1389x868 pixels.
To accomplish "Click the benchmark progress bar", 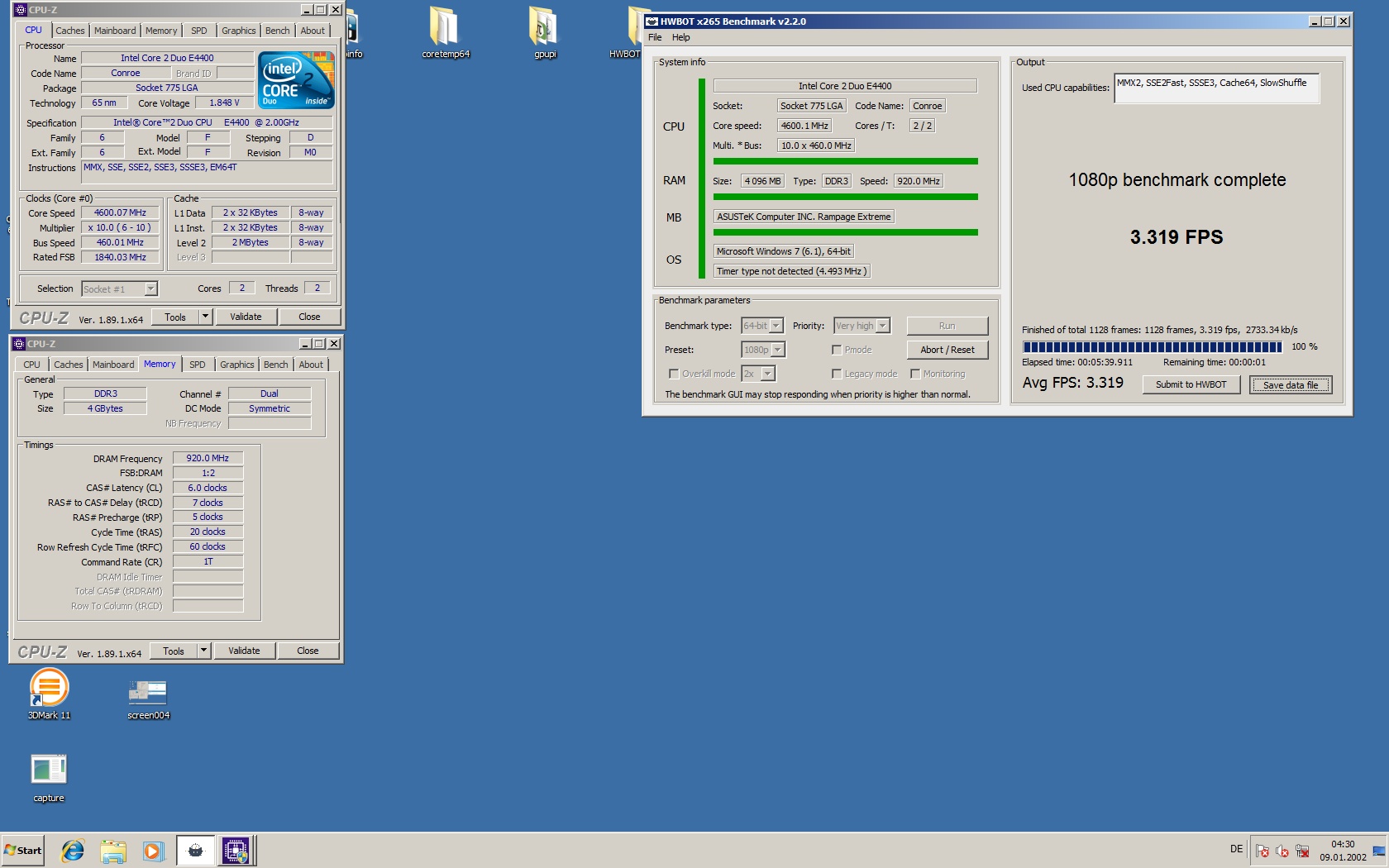I will (1152, 347).
